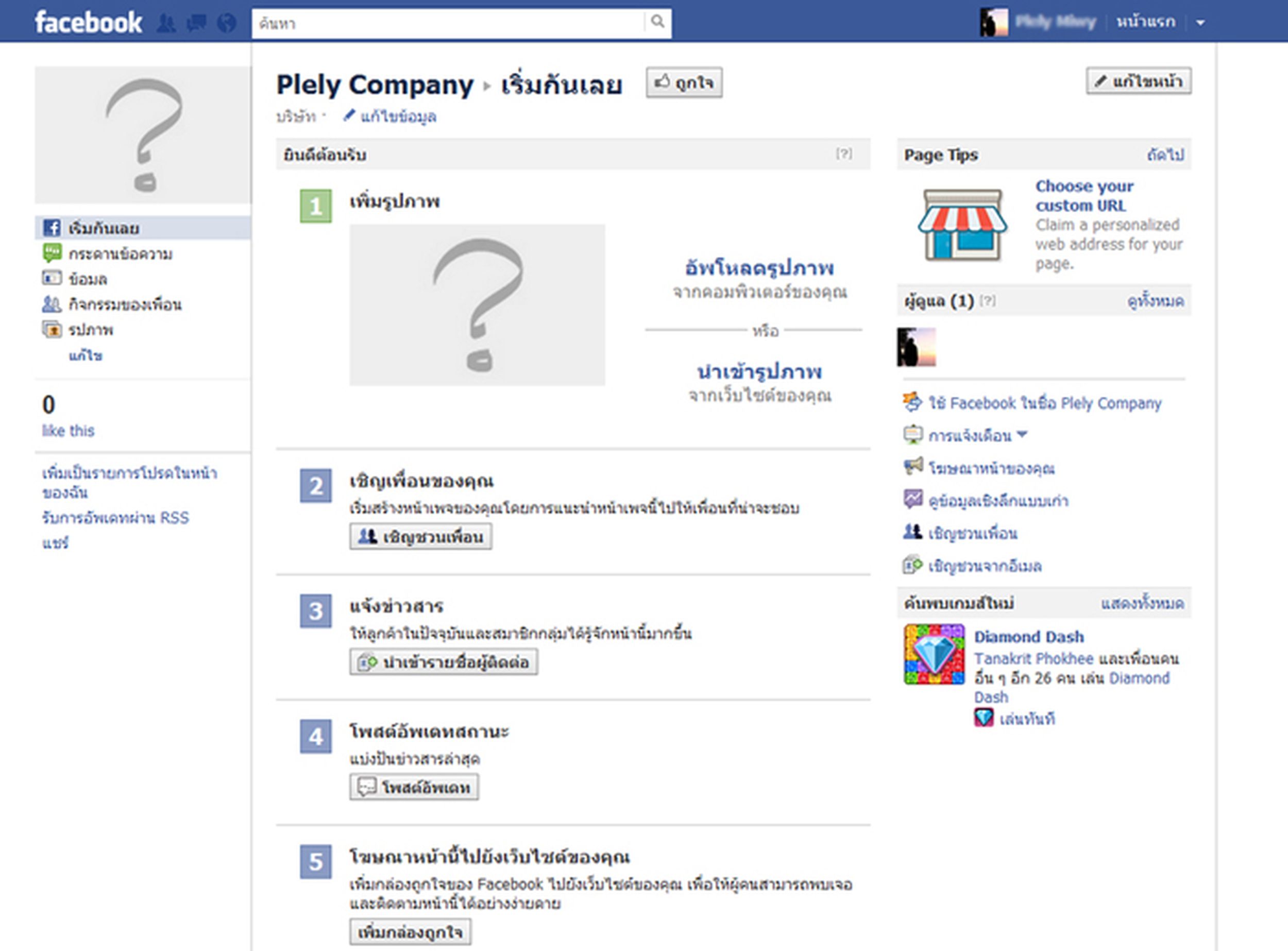The image size is (1288, 951).
Task: Click เล่นทันที play now link
Action: click(x=1027, y=719)
